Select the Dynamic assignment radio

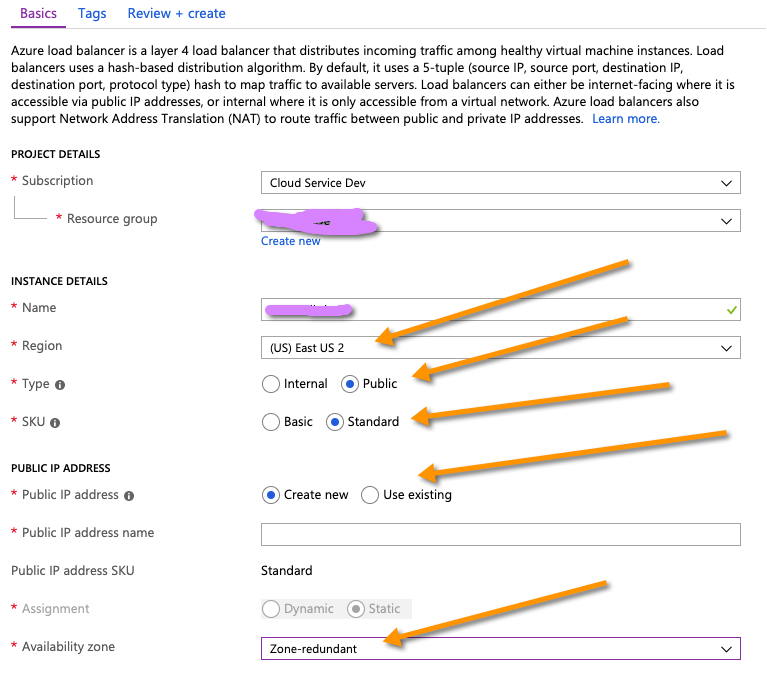click(271, 609)
